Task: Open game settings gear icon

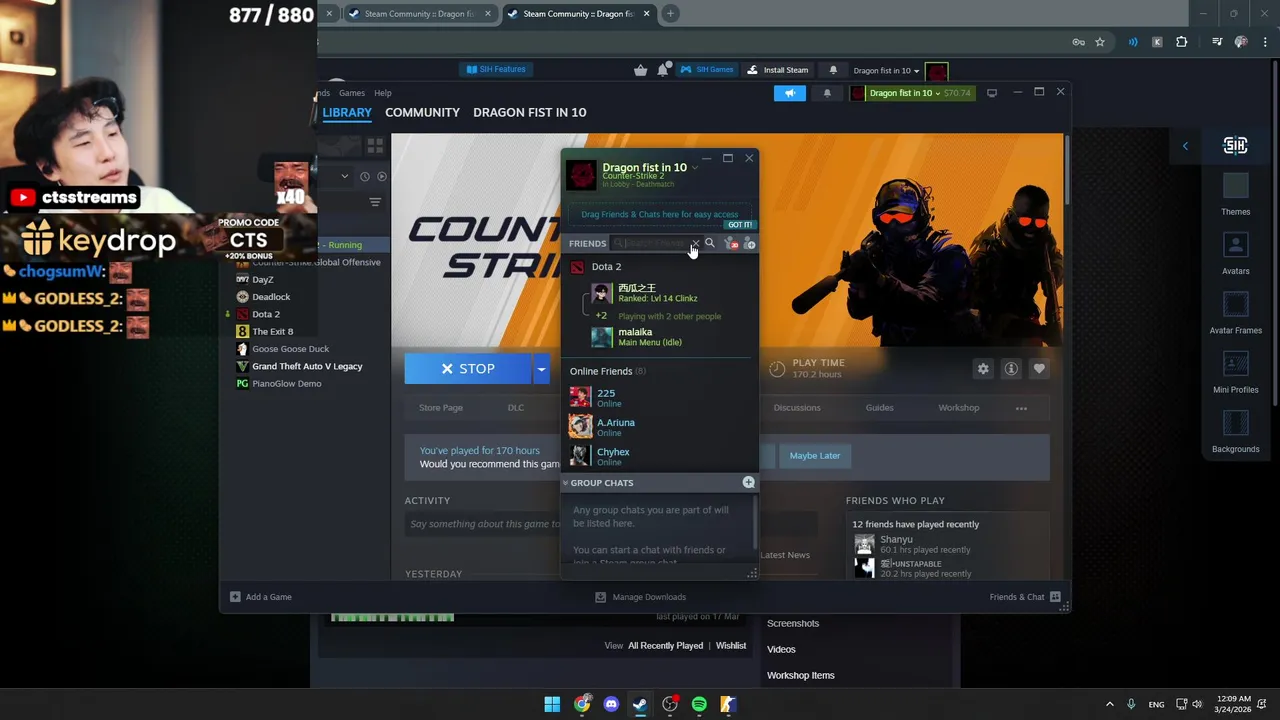Action: (x=983, y=369)
